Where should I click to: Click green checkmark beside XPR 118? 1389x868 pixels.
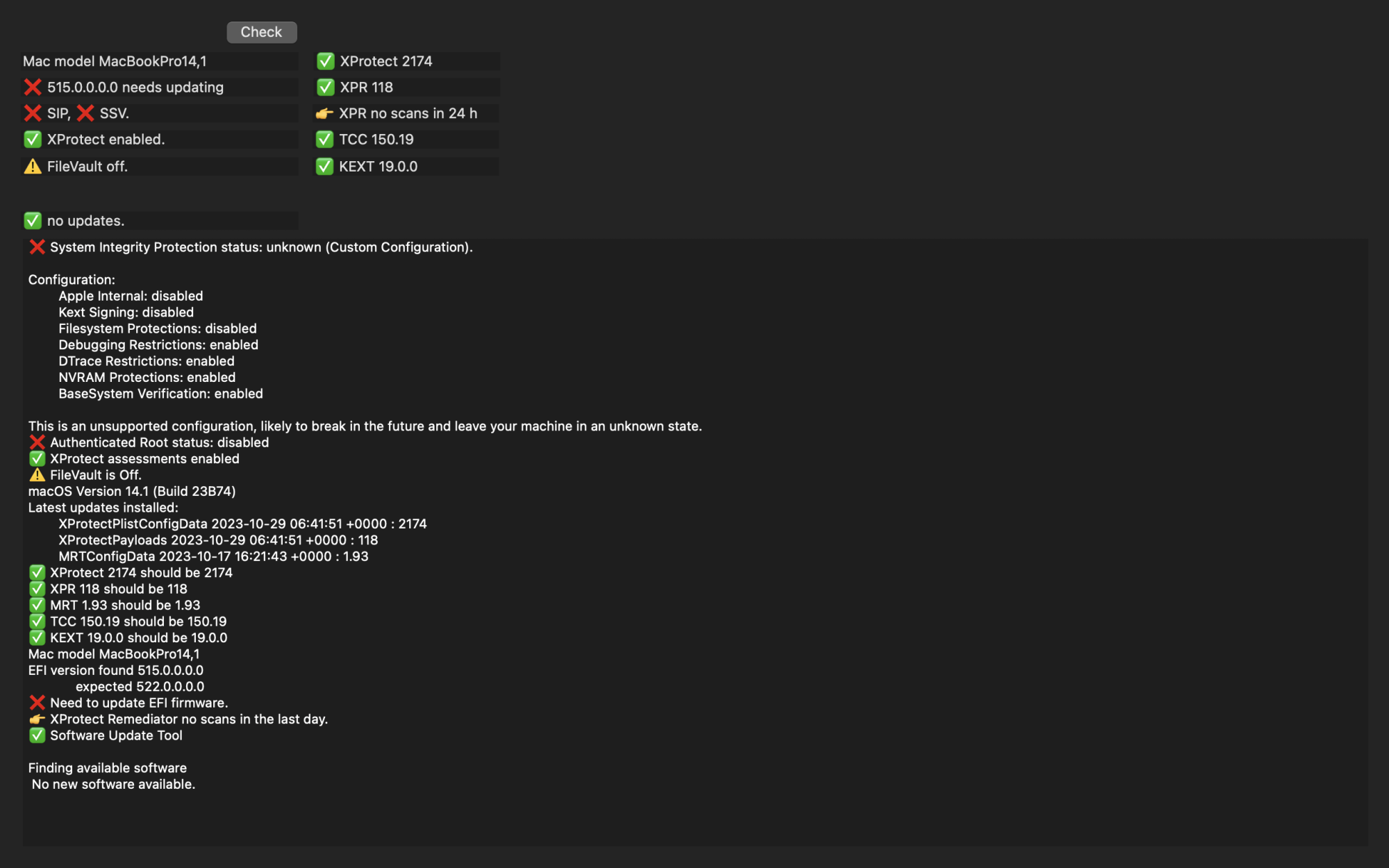click(325, 87)
